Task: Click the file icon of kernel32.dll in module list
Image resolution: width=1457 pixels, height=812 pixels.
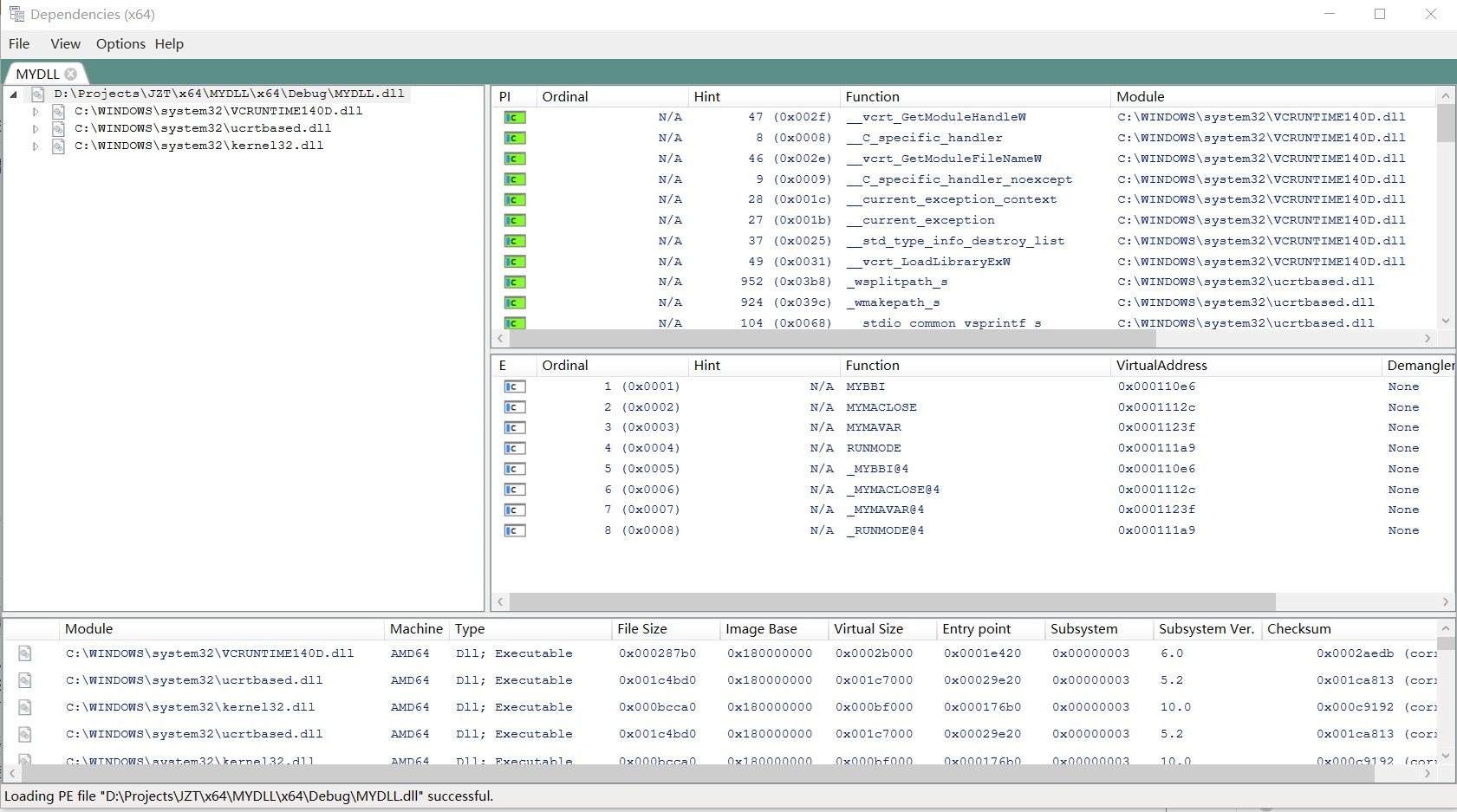Action: click(x=25, y=707)
